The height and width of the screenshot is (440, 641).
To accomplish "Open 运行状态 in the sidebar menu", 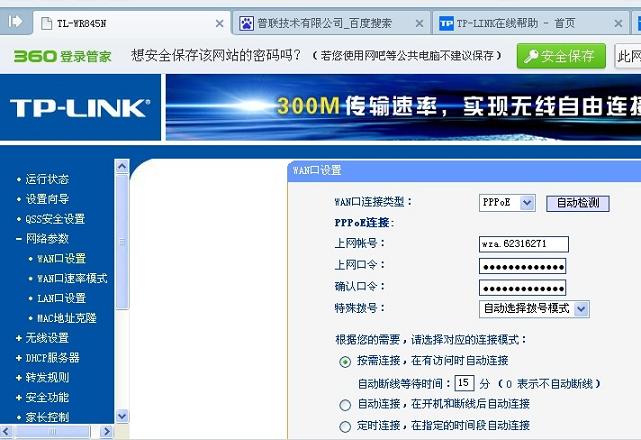I will (47, 179).
